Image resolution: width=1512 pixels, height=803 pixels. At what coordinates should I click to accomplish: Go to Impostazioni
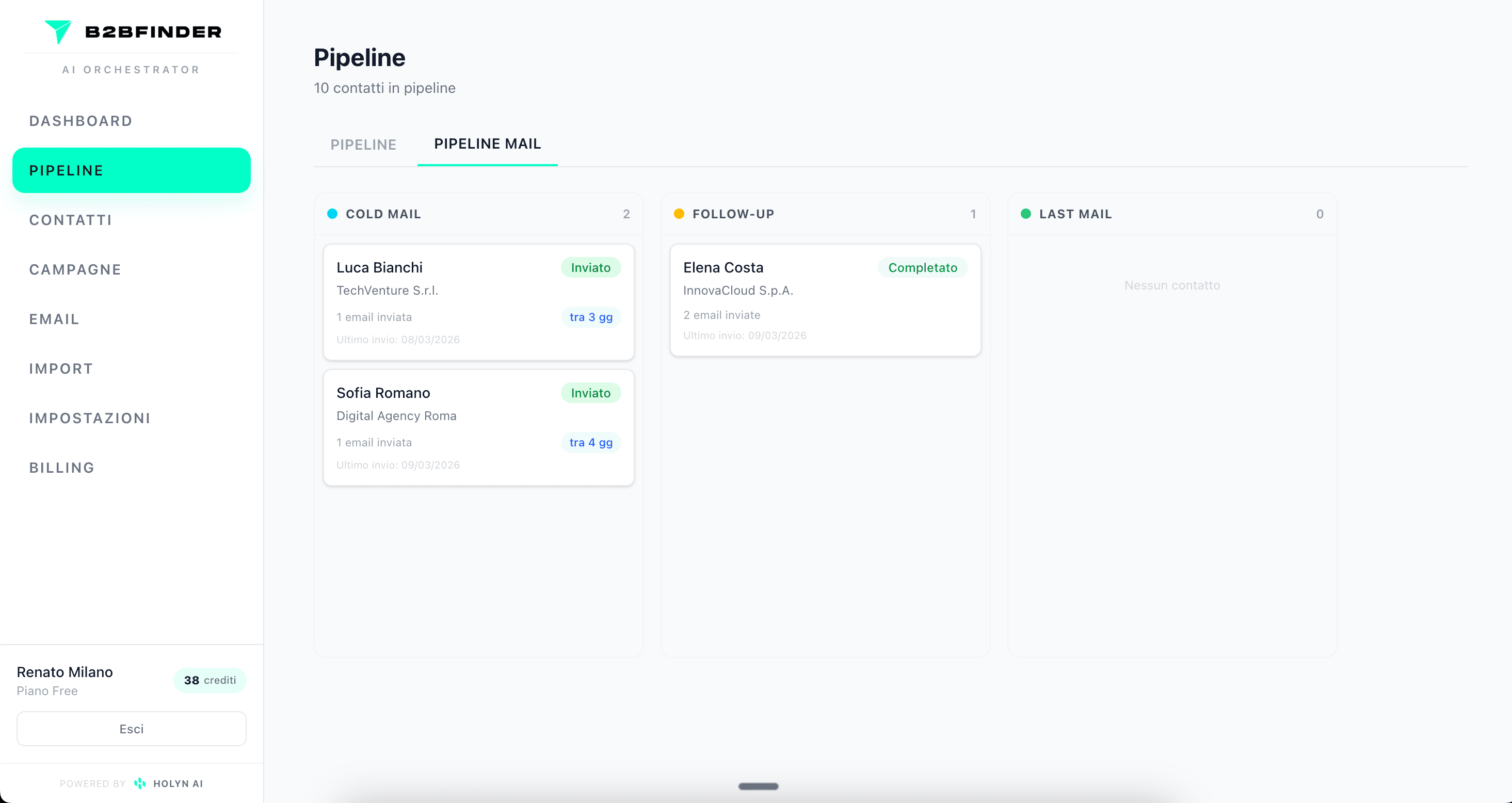tap(89, 418)
